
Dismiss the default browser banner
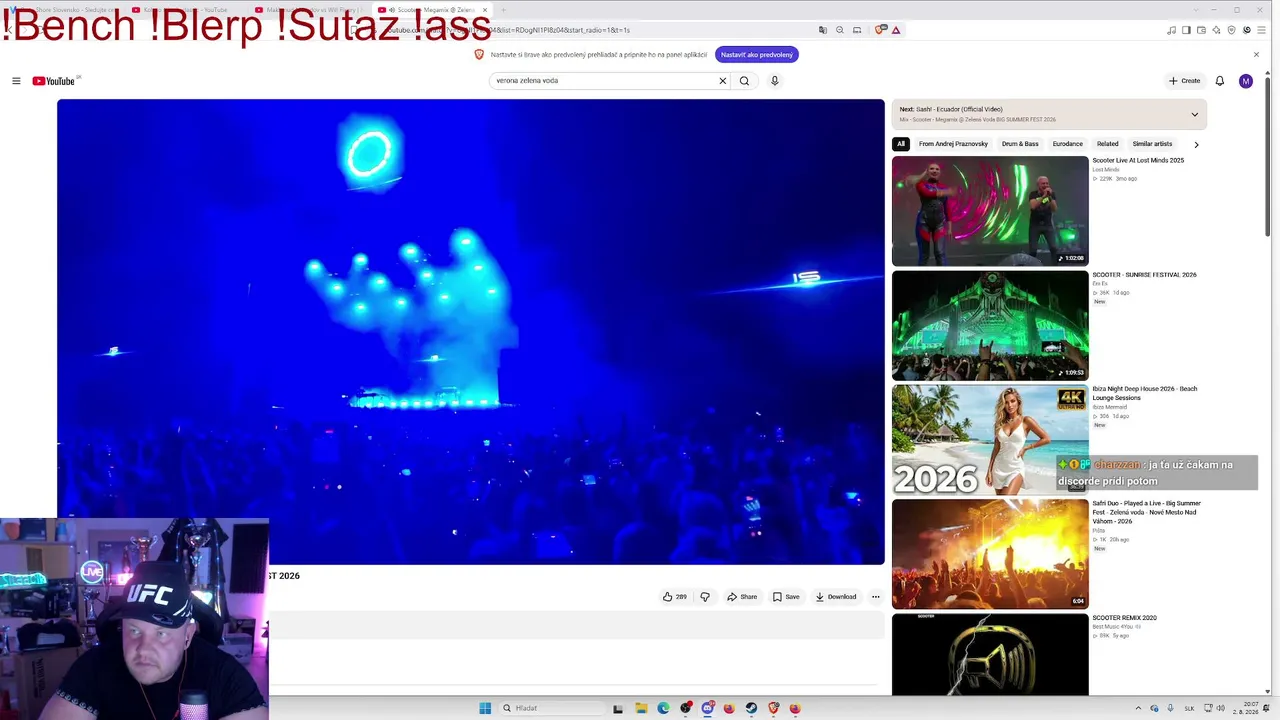tap(1256, 55)
